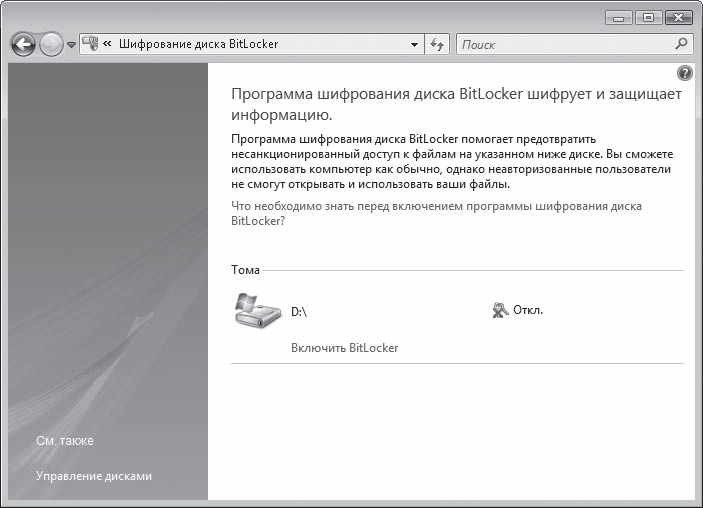
Task: Click the Control Panel icon in address bar
Action: point(89,44)
